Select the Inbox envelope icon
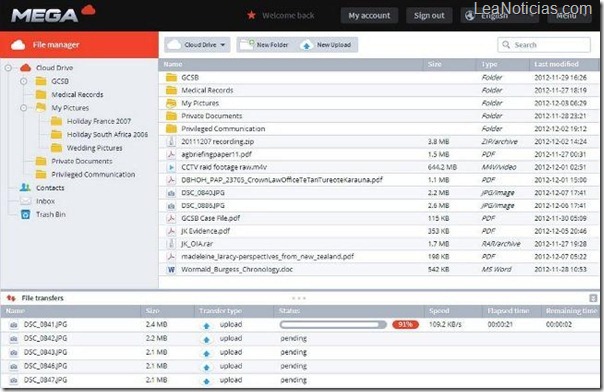The width and height of the screenshot is (604, 392). pyautogui.click(x=25, y=201)
